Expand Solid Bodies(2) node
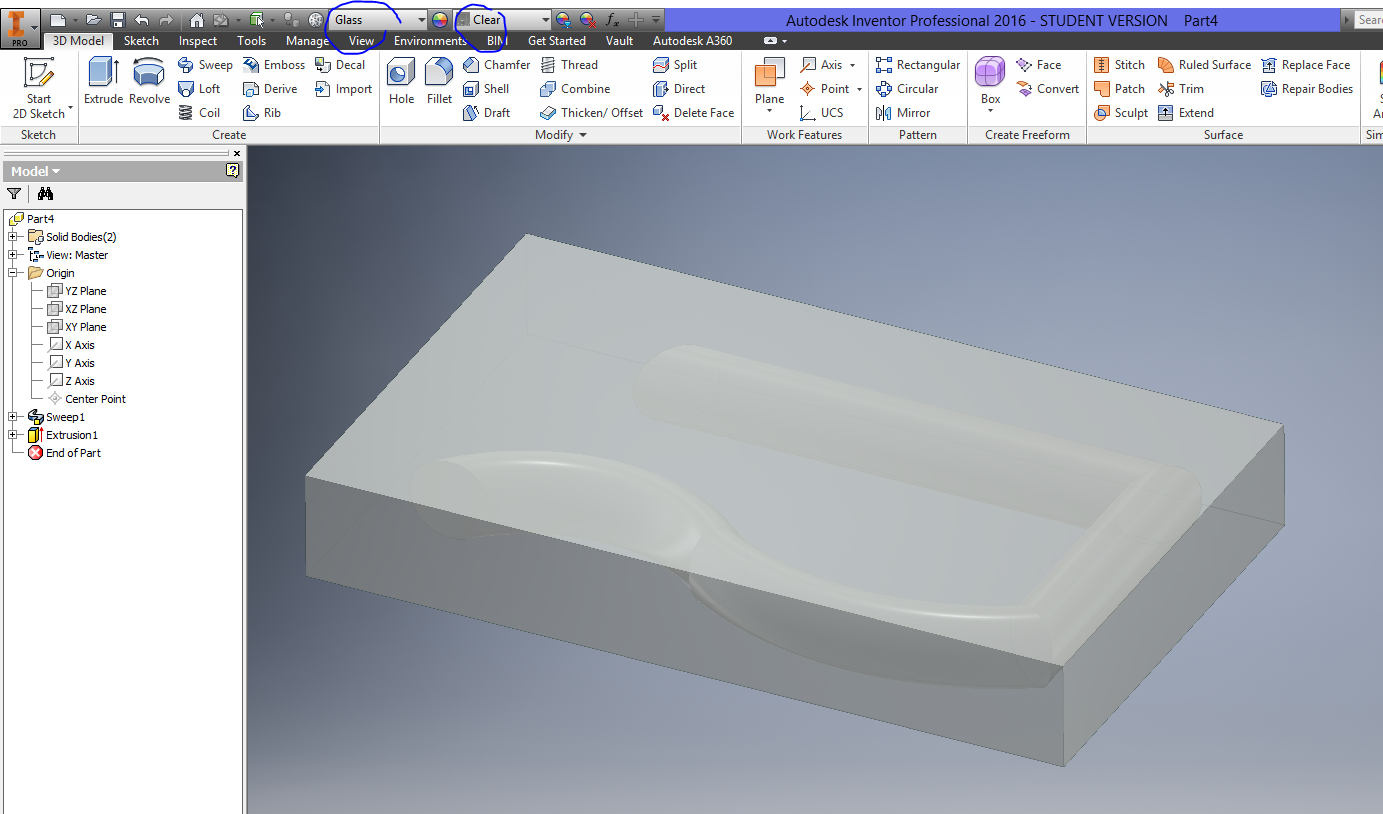Screen dimensions: 1383x814 [12, 237]
